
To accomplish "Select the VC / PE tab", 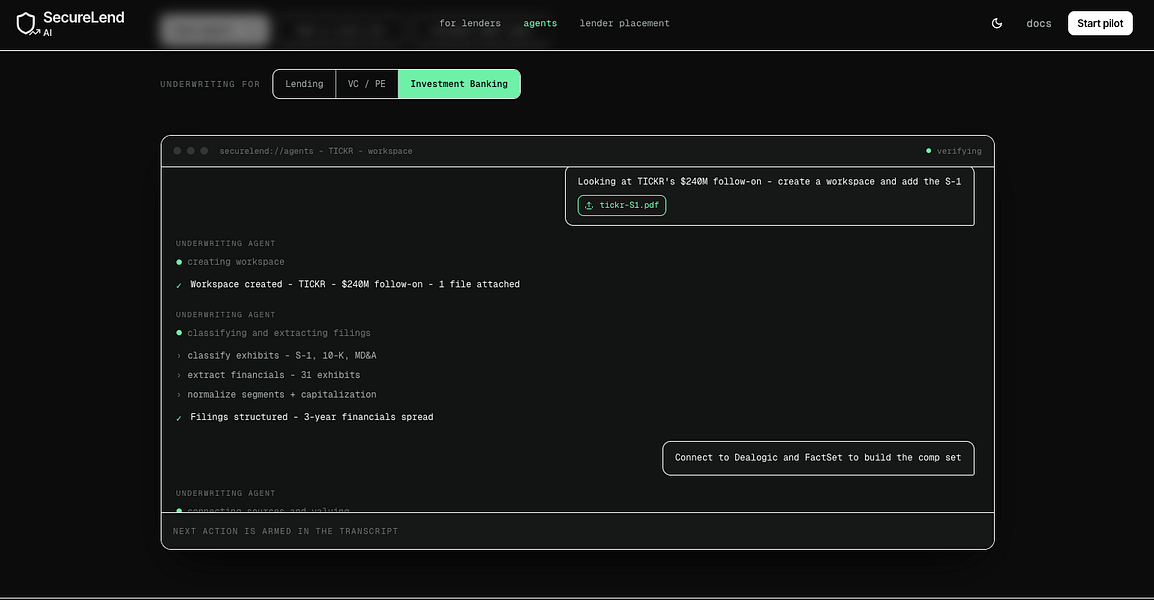I will pyautogui.click(x=367, y=84).
